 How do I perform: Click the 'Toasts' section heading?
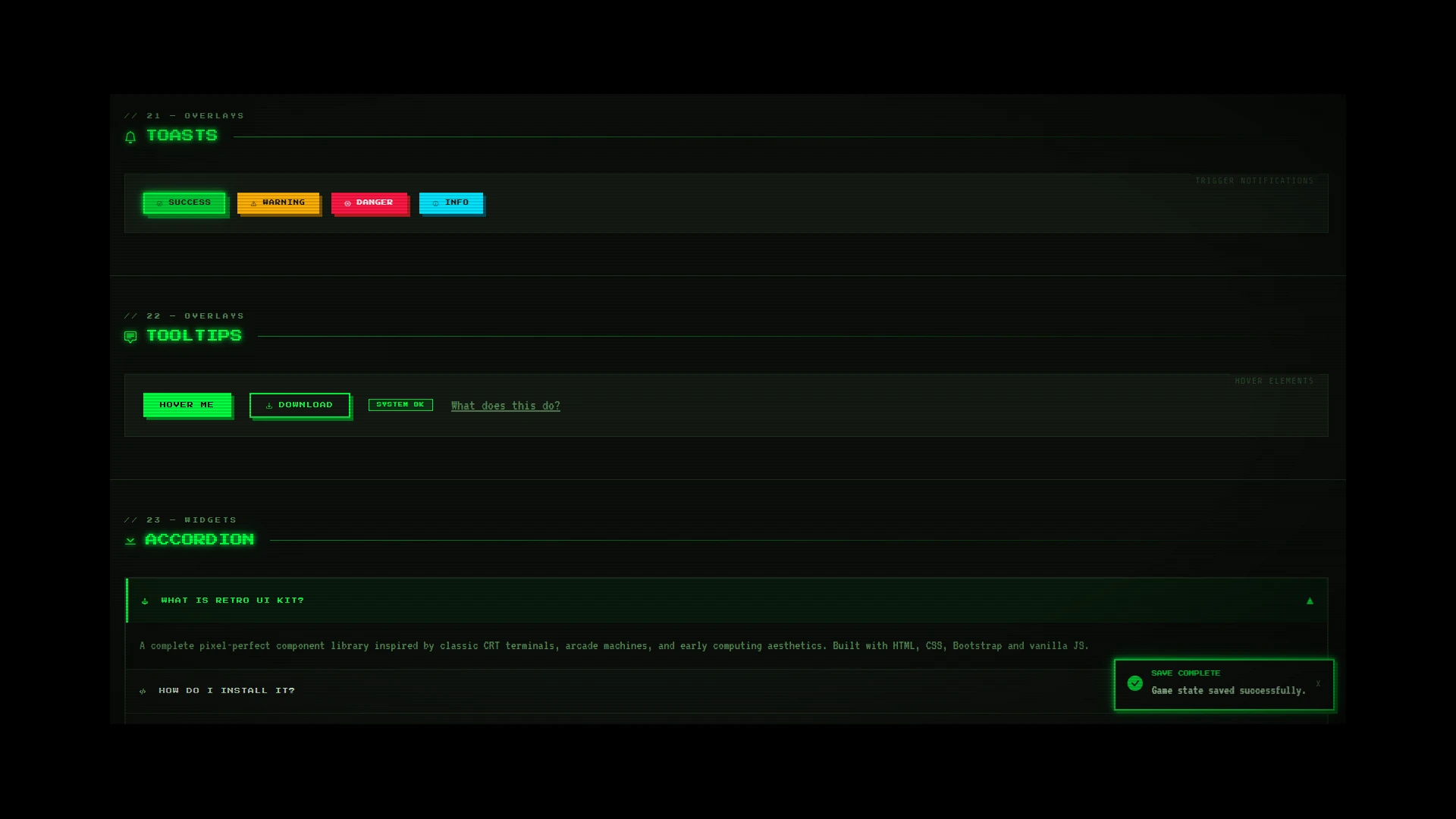coord(182,136)
